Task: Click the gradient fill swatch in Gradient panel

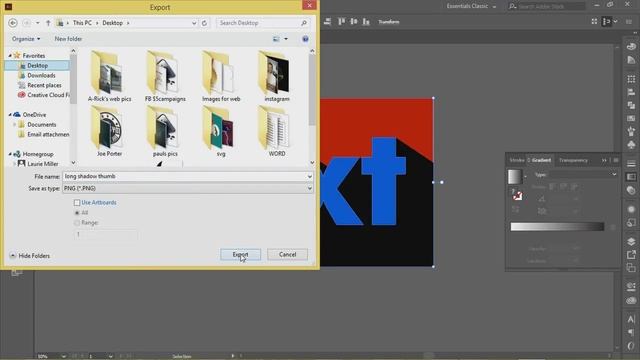Action: 515,177
